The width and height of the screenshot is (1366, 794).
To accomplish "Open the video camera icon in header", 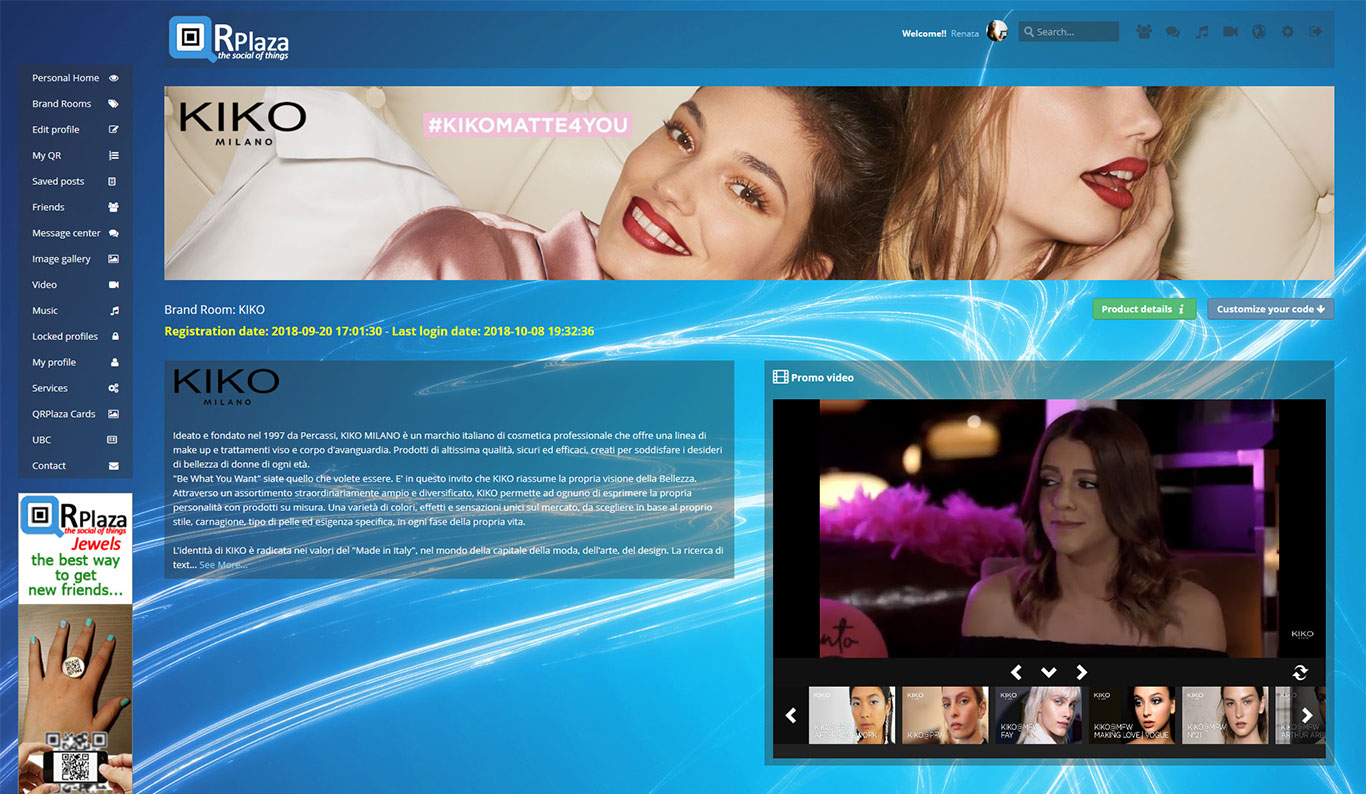I will [1230, 32].
